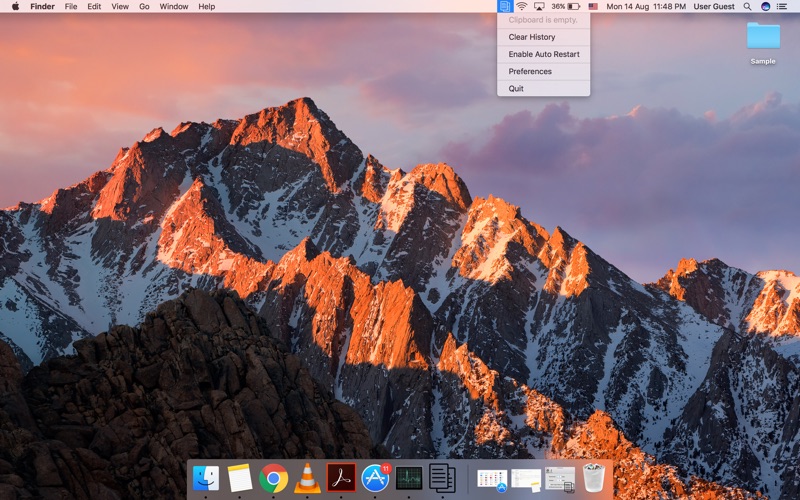Screen dimensions: 800x500
Task: Launch Siri from the menu bar
Action: (765, 6)
